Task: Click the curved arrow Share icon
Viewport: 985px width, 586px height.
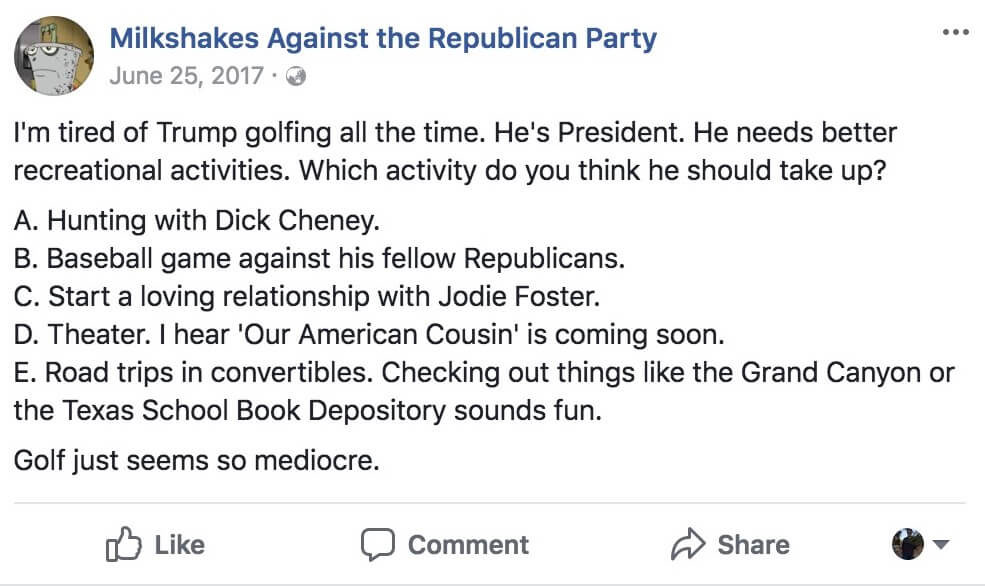Action: click(688, 544)
